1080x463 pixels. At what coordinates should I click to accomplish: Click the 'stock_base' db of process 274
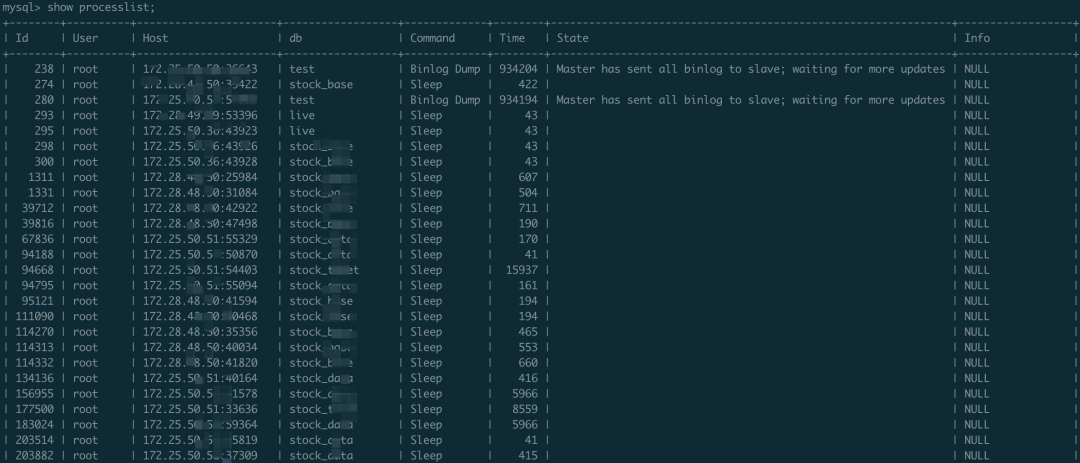point(320,85)
